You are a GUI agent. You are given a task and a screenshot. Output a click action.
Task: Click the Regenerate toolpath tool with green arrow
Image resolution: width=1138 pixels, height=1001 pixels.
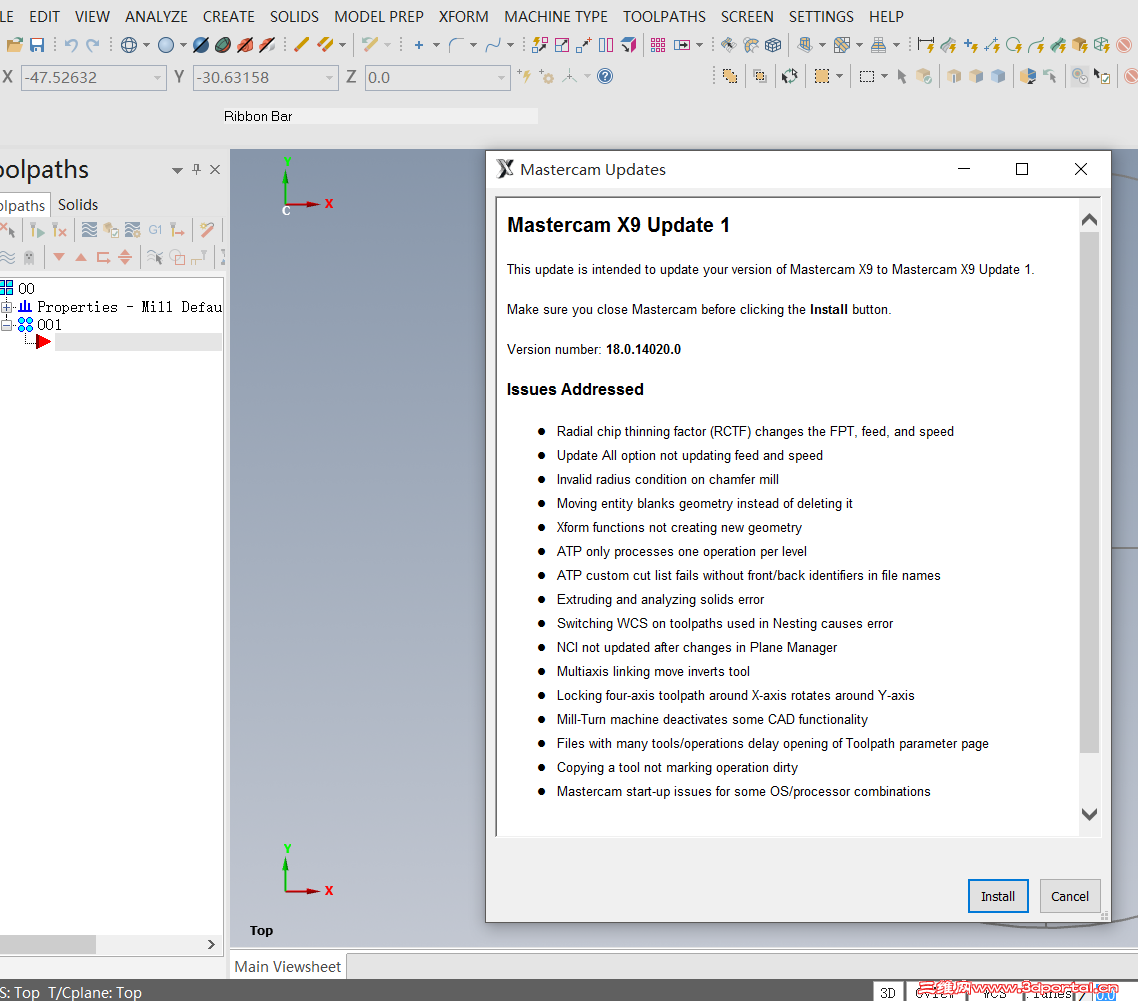pyautogui.click(x=37, y=230)
